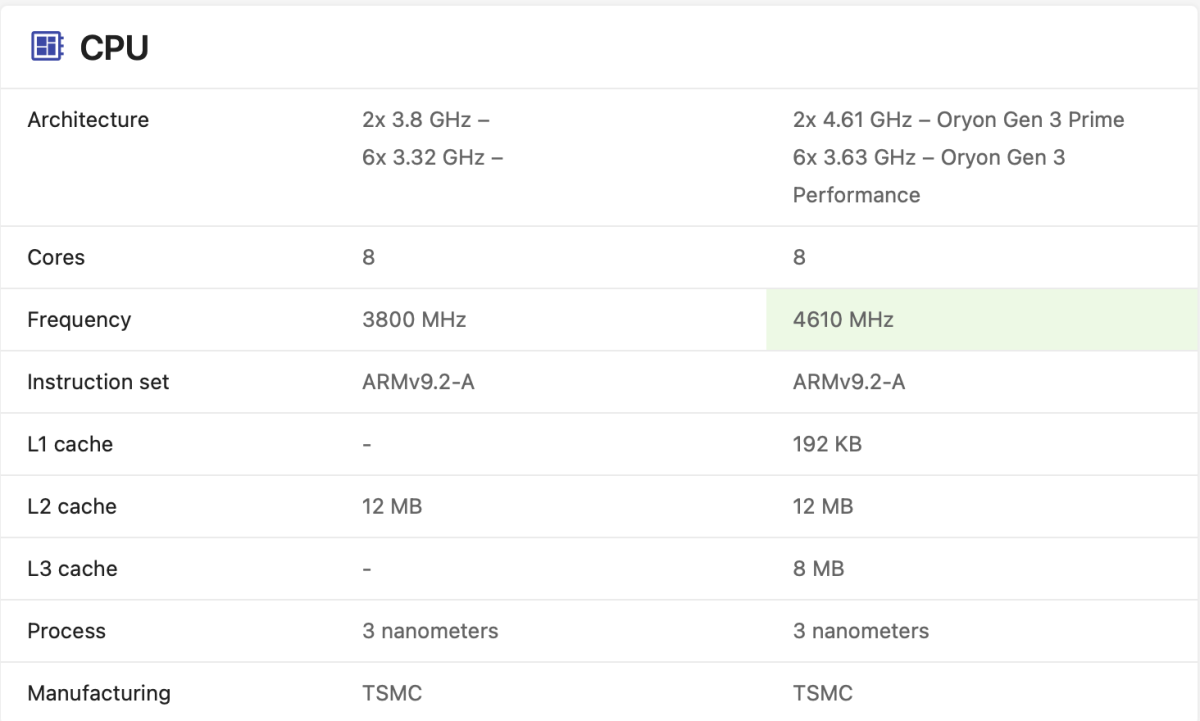The height and width of the screenshot is (721, 1200).
Task: Click the CPU chip icon
Action: (x=47, y=46)
